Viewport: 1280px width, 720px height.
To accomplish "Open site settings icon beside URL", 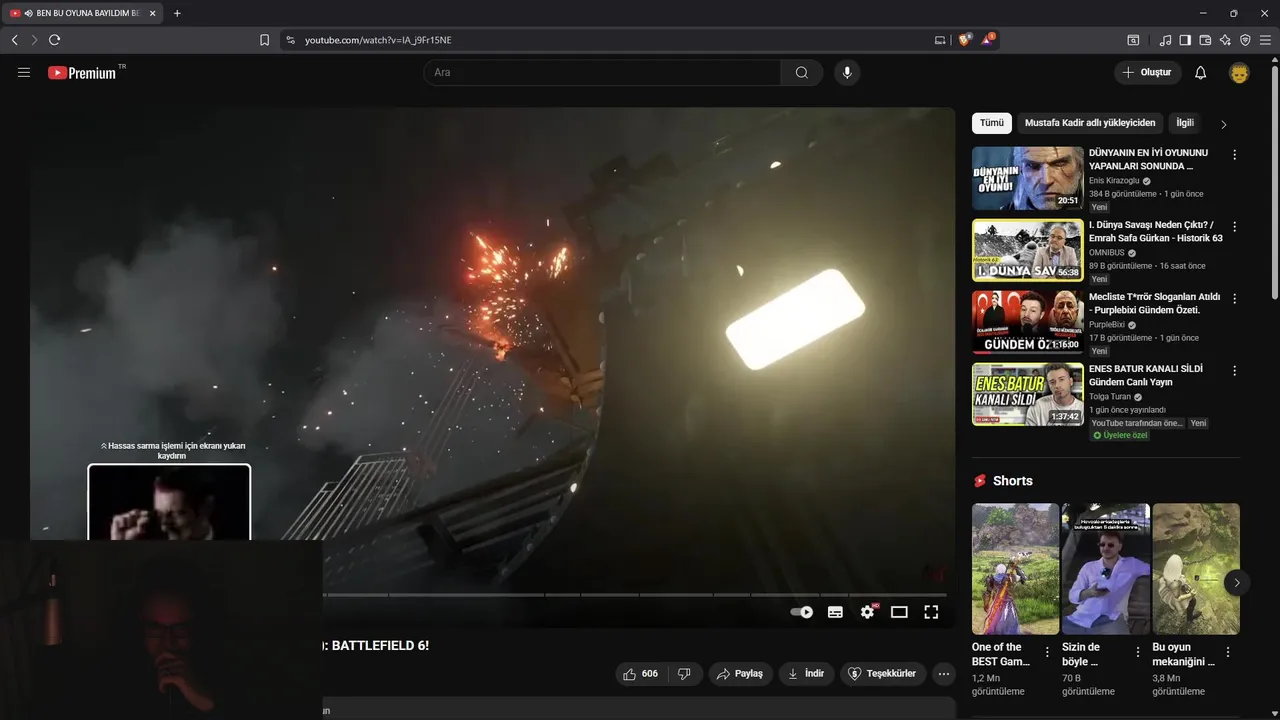I will (290, 40).
